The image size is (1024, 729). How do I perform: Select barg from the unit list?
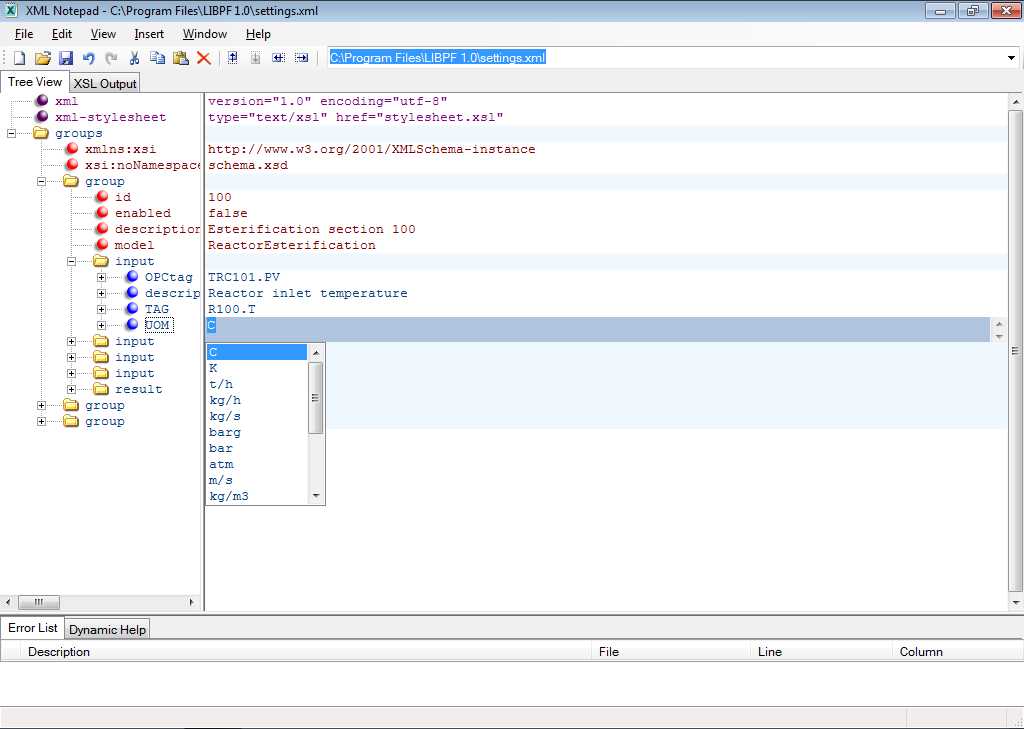(x=224, y=432)
